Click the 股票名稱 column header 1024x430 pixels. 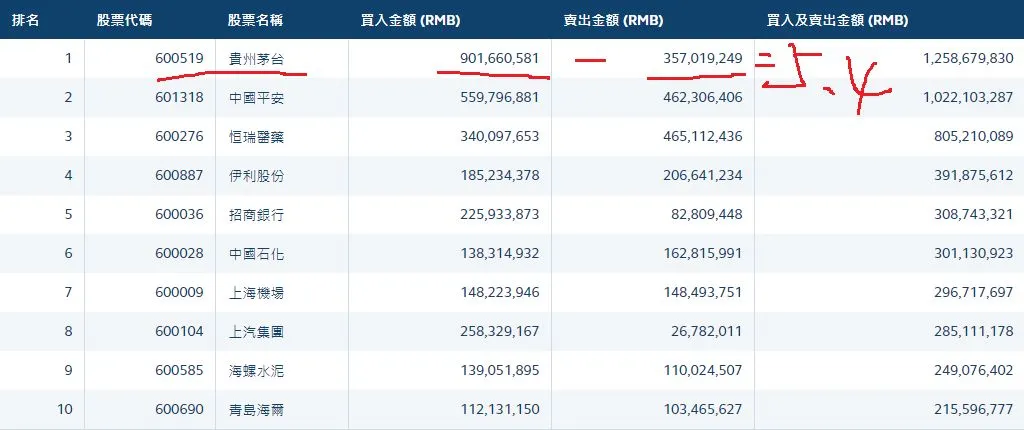(x=255, y=20)
